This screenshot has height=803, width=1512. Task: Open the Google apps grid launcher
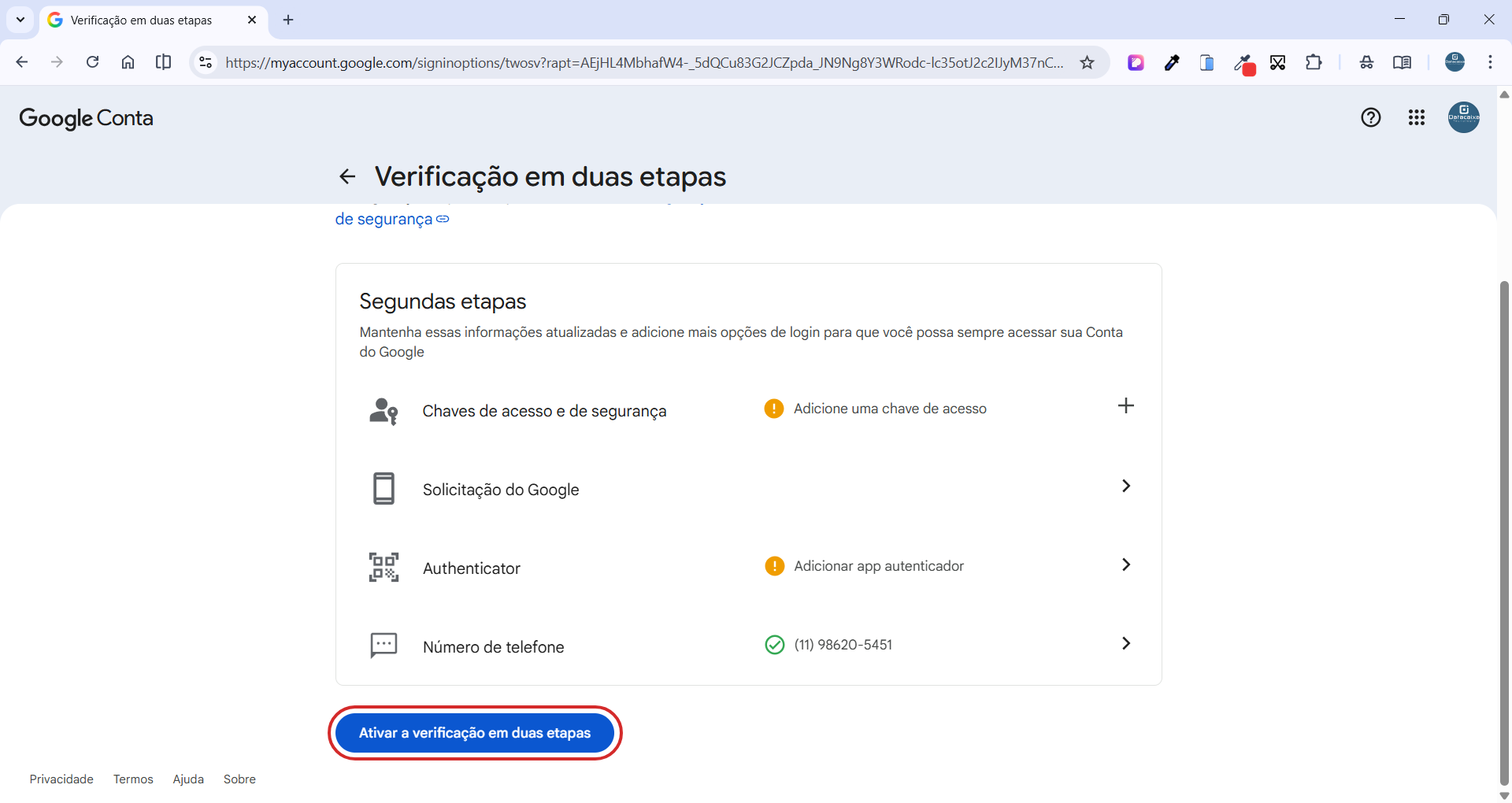(1417, 117)
